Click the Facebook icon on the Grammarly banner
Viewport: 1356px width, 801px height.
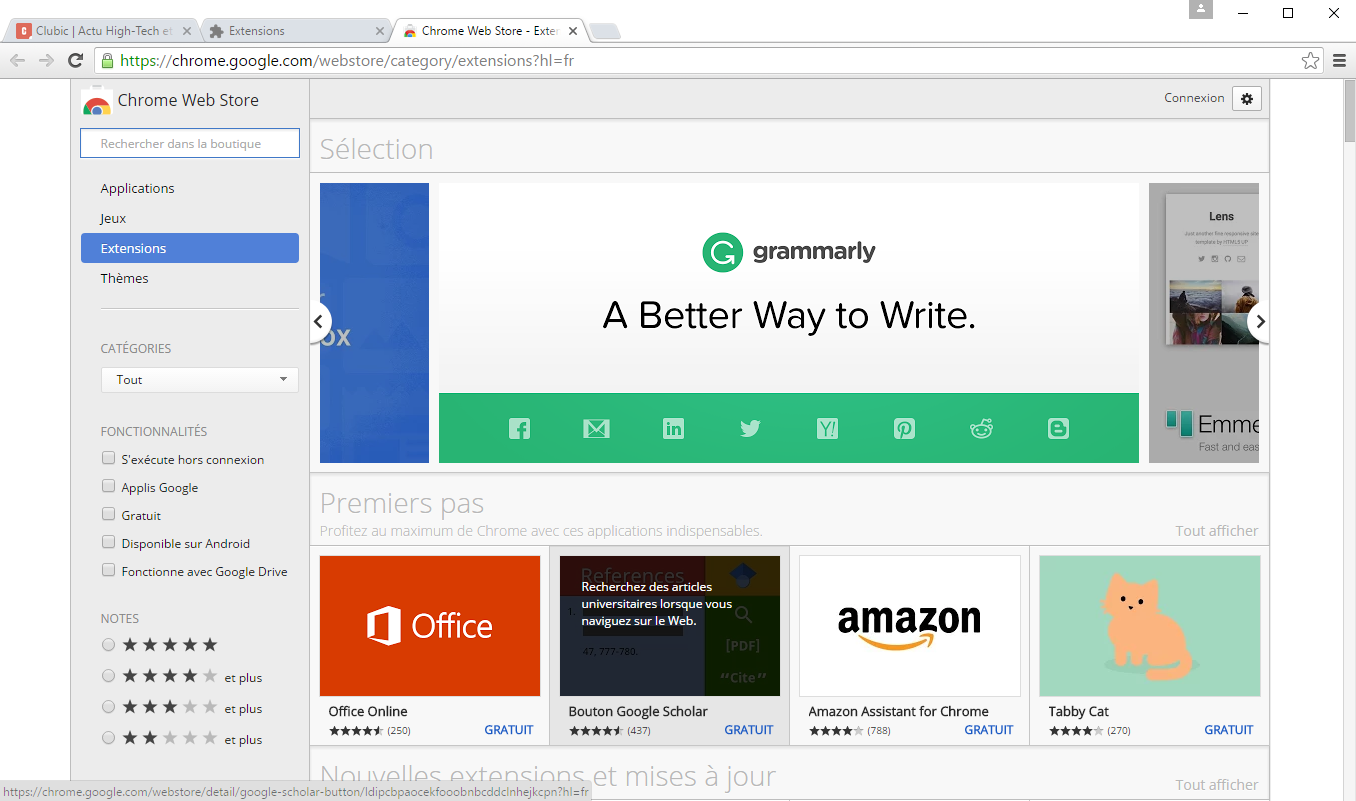(519, 428)
